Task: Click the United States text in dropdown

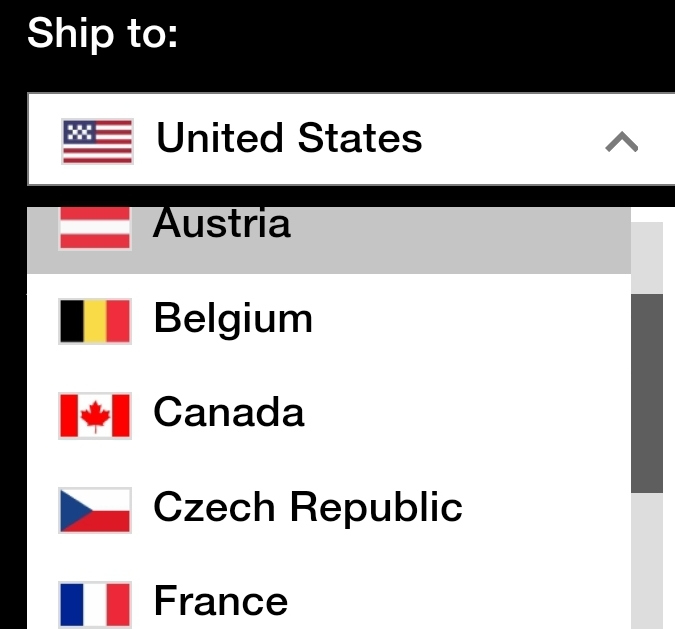Action: (289, 139)
